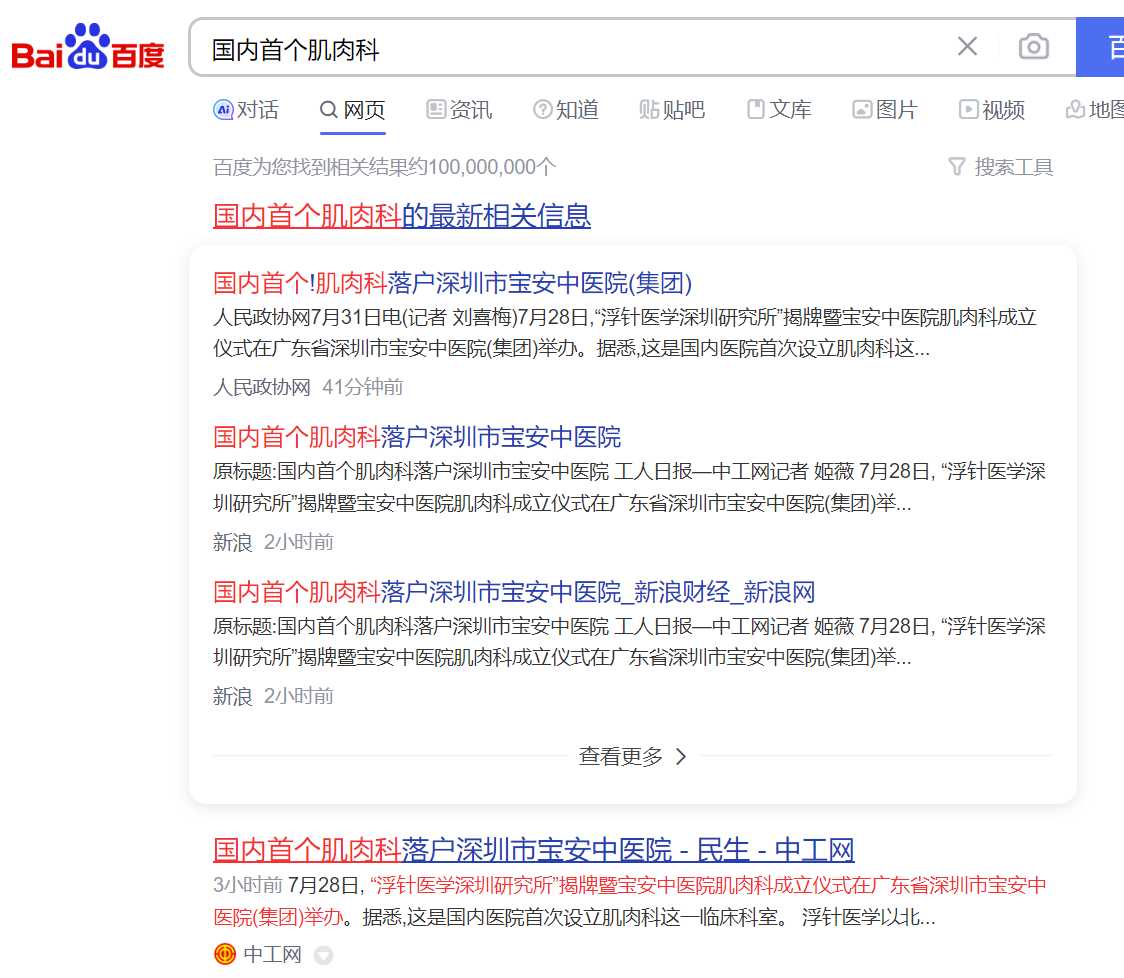The image size is (1124, 978).
Task: Click the 人民政协网 source label
Action: [262, 387]
